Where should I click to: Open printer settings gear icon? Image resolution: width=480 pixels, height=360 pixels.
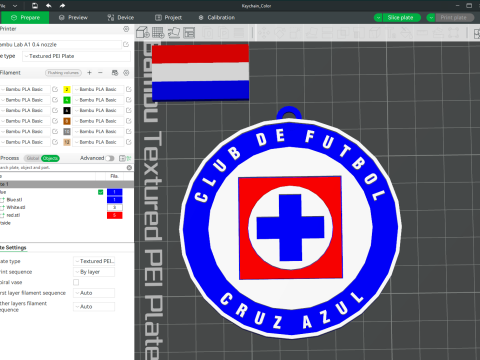(126, 29)
